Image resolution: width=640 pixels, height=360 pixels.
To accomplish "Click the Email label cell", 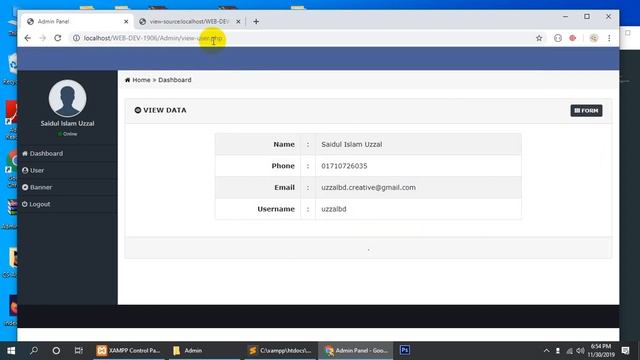I will [258, 187].
